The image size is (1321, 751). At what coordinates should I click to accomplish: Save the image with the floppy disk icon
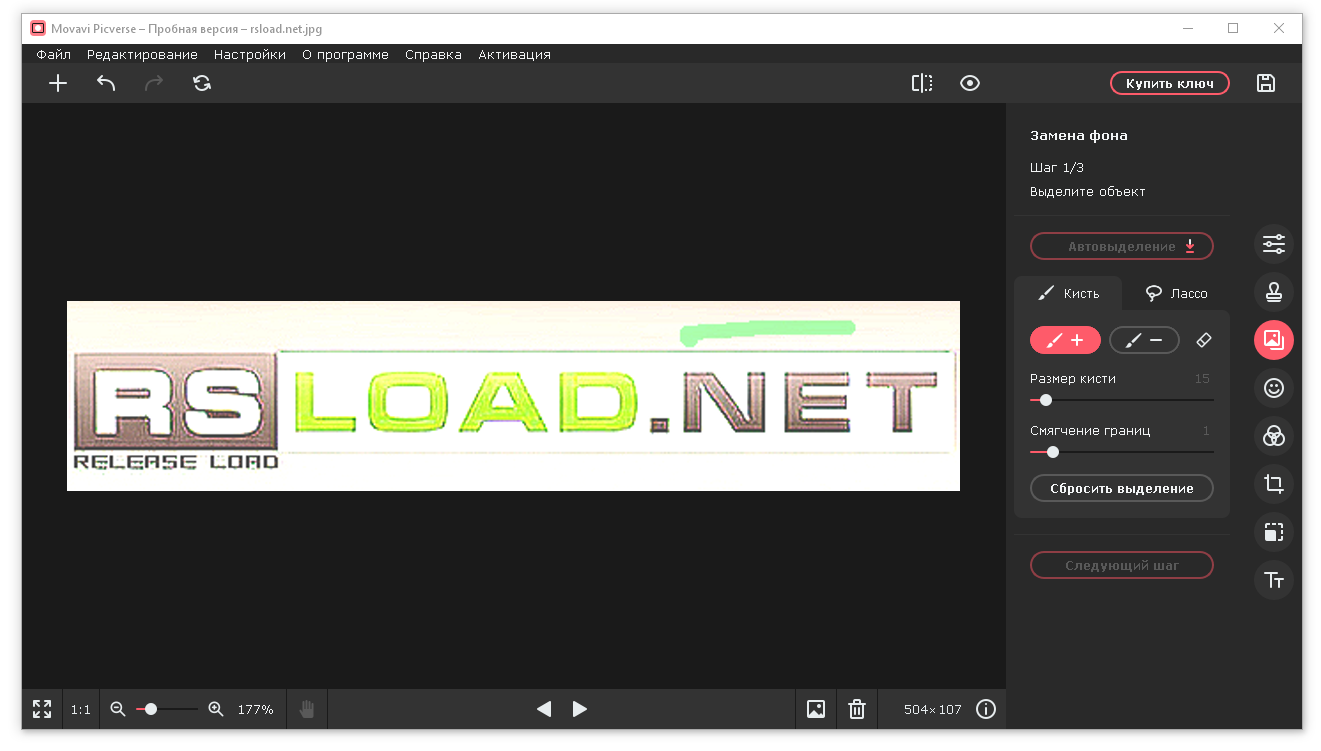1266,84
